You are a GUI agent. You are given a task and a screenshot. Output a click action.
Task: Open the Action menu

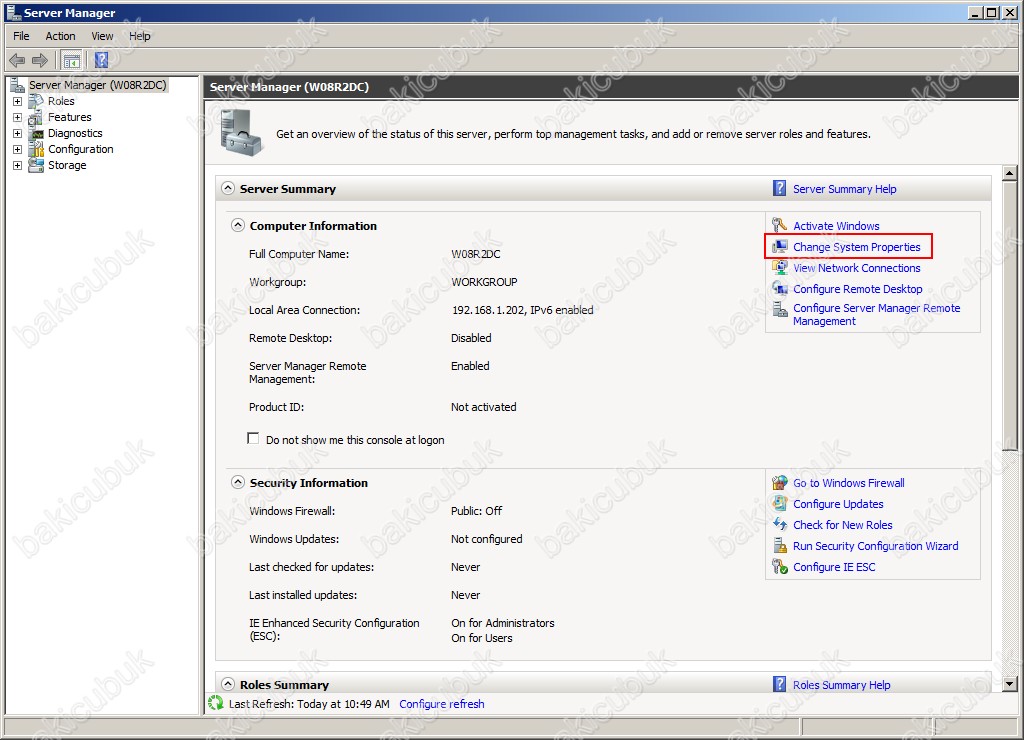coord(60,36)
